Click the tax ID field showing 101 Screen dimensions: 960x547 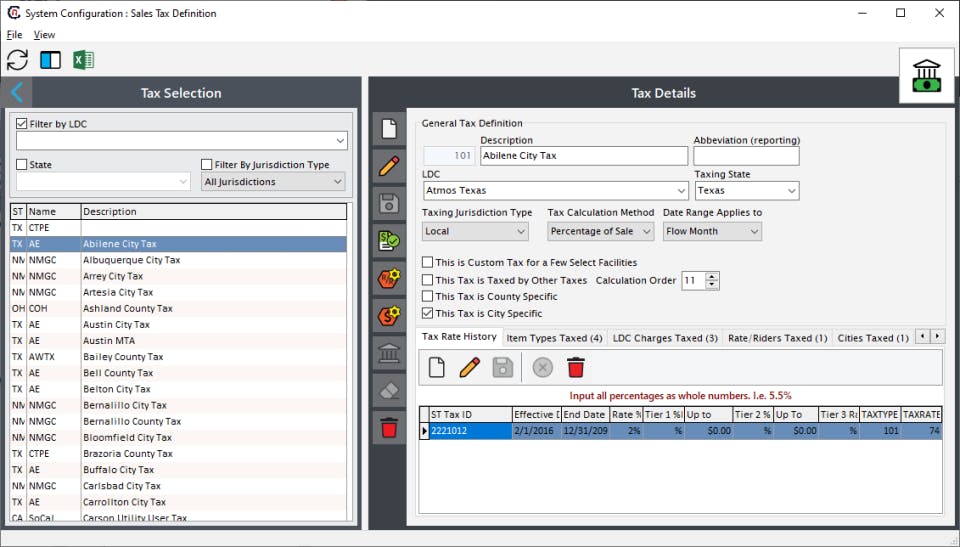point(449,156)
